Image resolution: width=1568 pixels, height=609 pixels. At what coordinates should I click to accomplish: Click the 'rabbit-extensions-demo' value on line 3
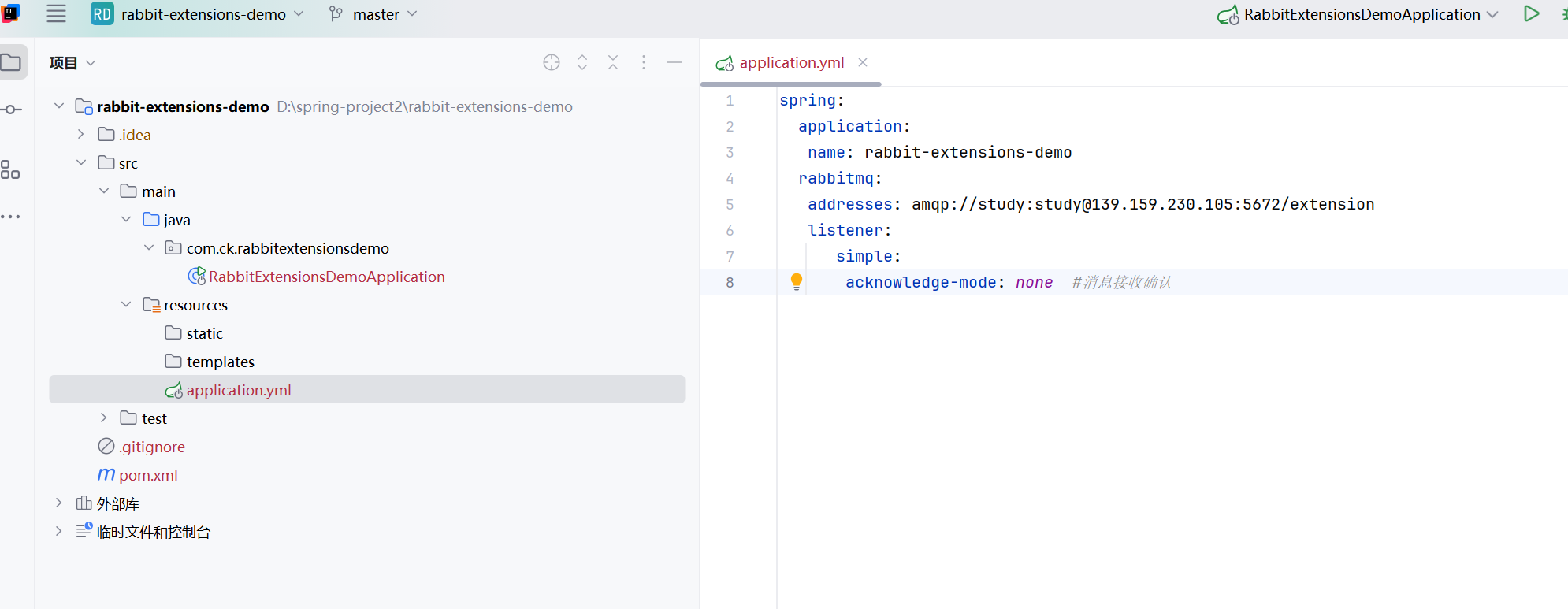(968, 153)
